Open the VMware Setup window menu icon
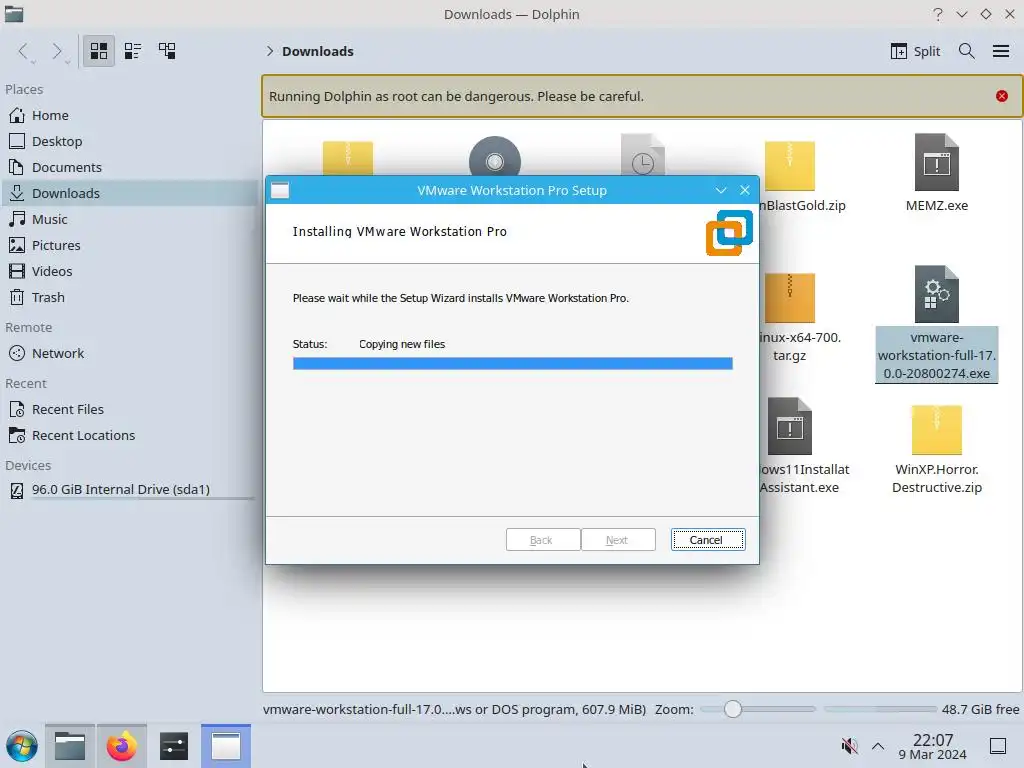Image resolution: width=1024 pixels, height=768 pixels. [280, 190]
